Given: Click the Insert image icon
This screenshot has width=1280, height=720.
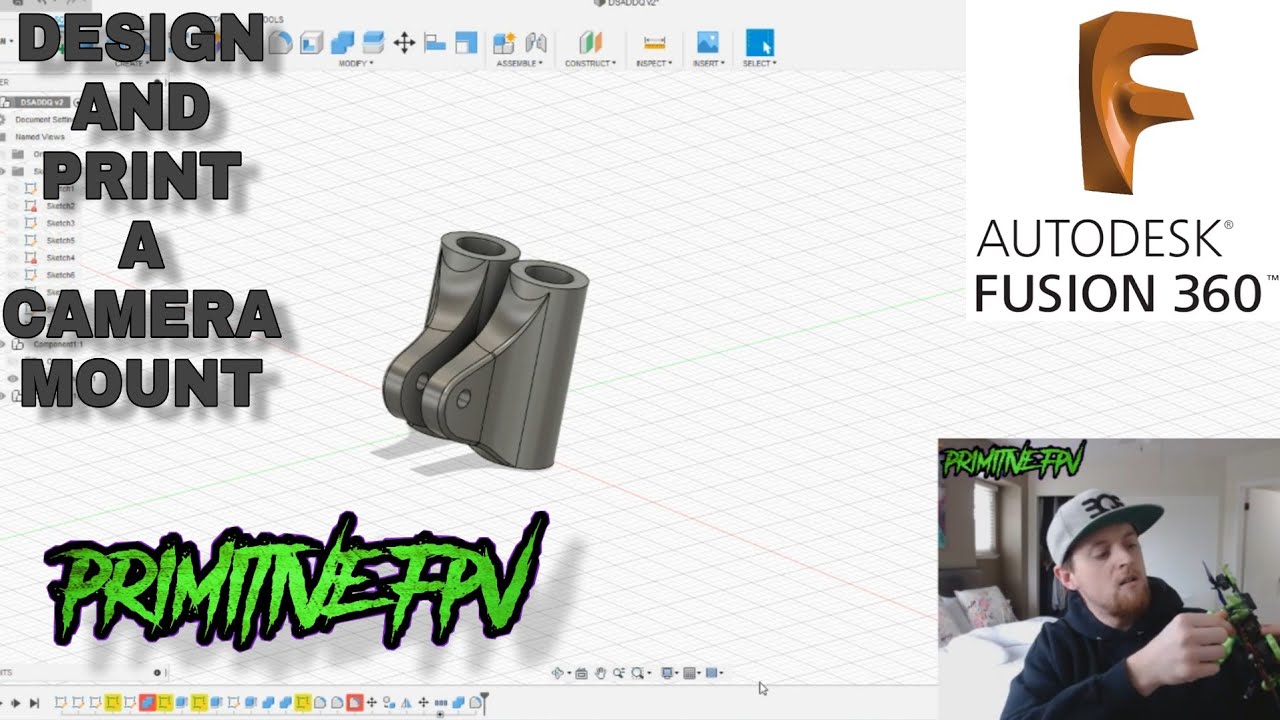Looking at the screenshot, I should [707, 42].
